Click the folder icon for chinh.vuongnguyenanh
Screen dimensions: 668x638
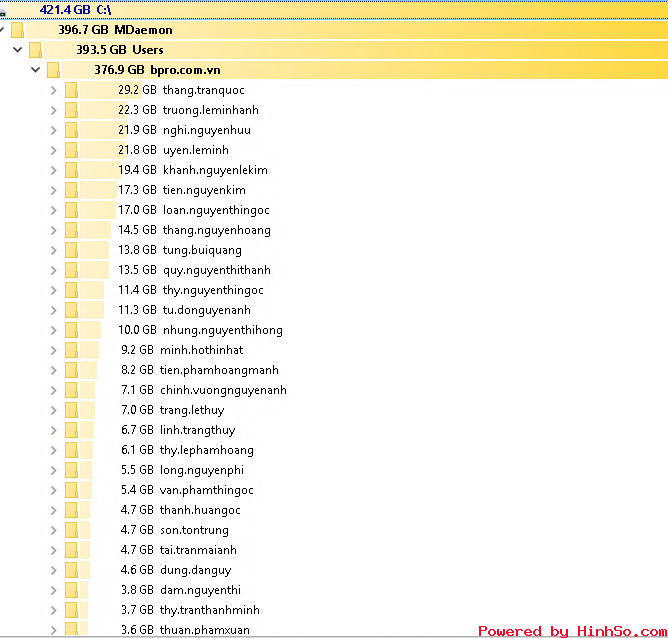point(71,391)
